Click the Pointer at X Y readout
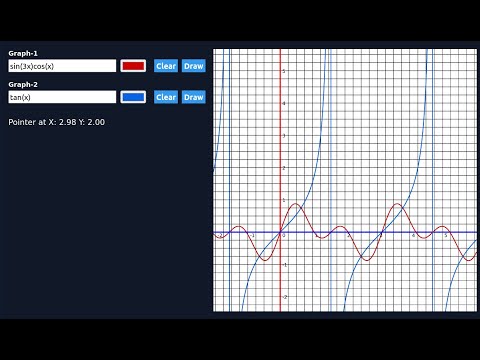Screen dimensions: 480x360 click(x=57, y=122)
